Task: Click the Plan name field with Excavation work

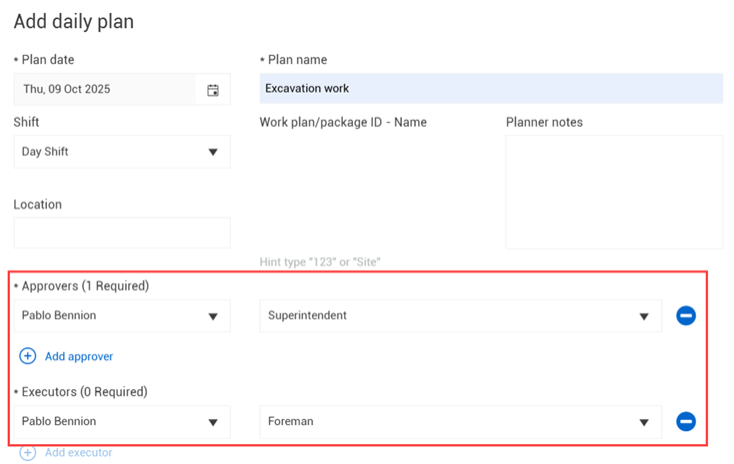Action: point(490,89)
